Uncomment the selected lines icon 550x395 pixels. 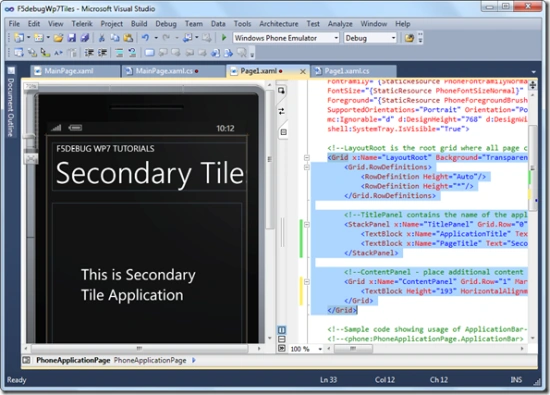point(132,53)
